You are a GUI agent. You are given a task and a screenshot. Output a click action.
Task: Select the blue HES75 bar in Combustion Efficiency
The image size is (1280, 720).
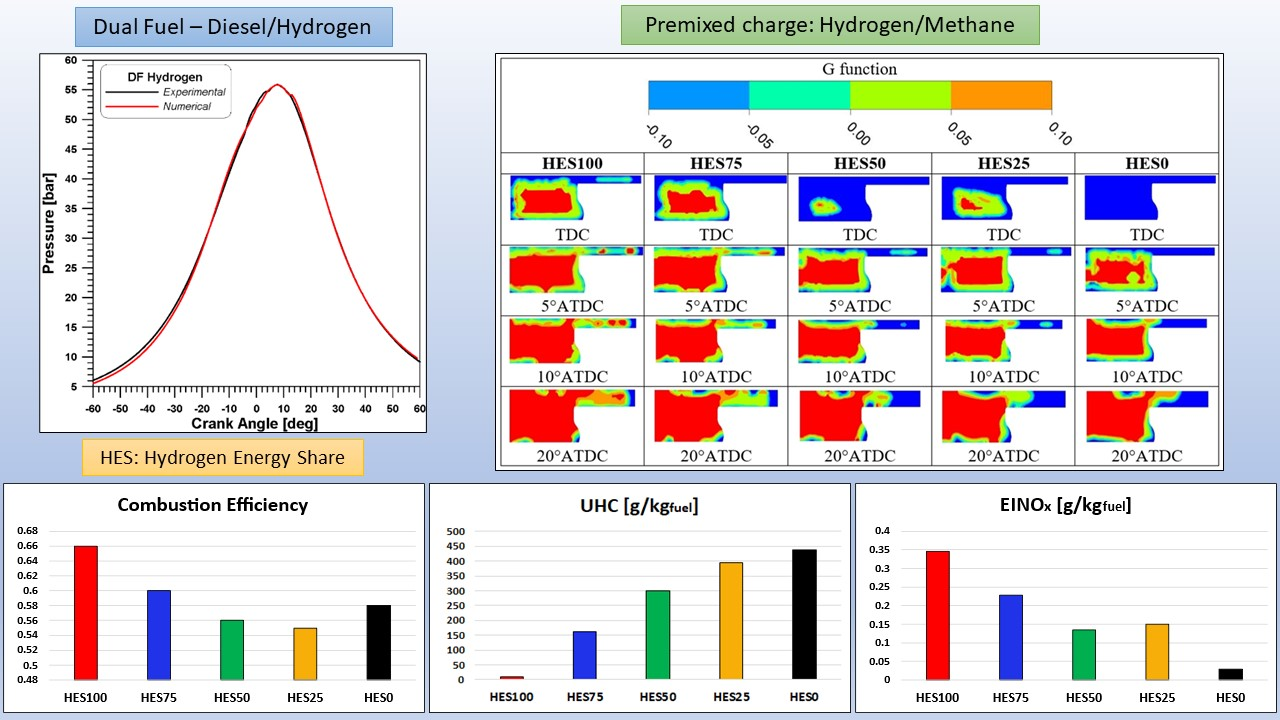159,635
